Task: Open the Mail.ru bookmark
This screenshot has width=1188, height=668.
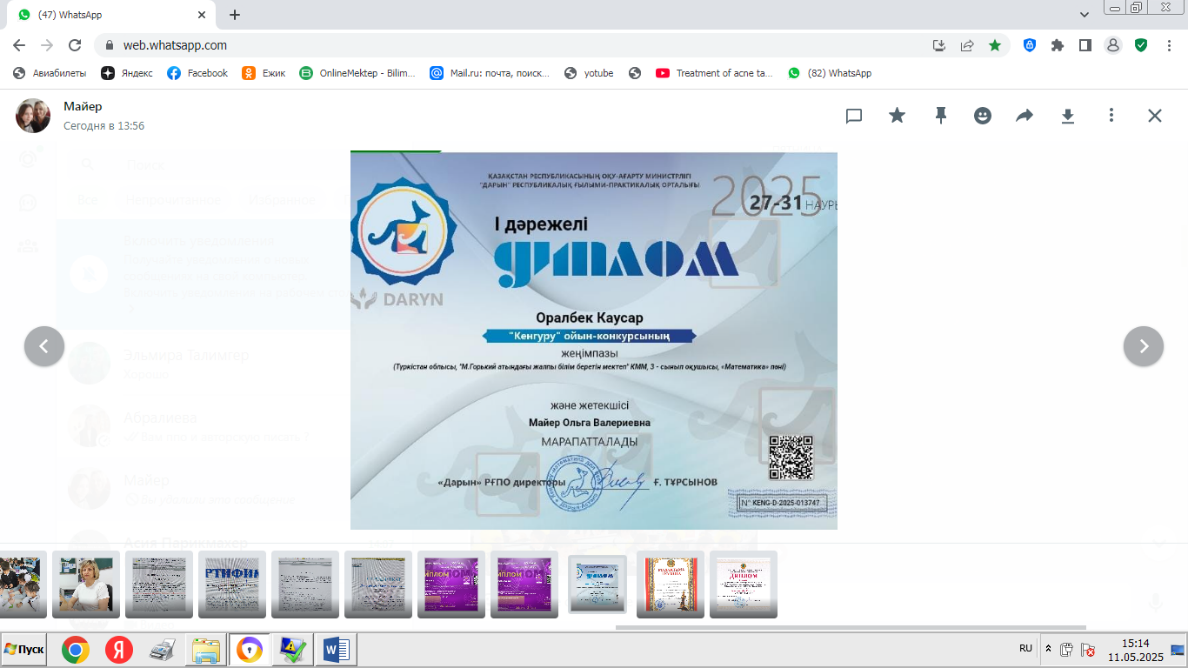Action: click(490, 73)
